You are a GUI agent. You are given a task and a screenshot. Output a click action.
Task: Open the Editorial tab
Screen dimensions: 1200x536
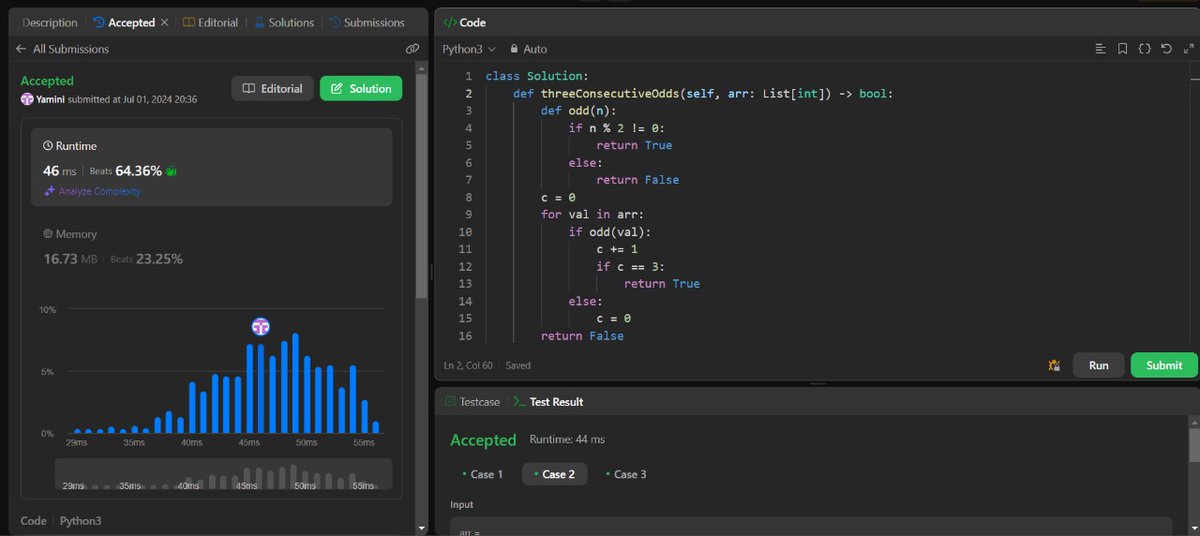211,22
